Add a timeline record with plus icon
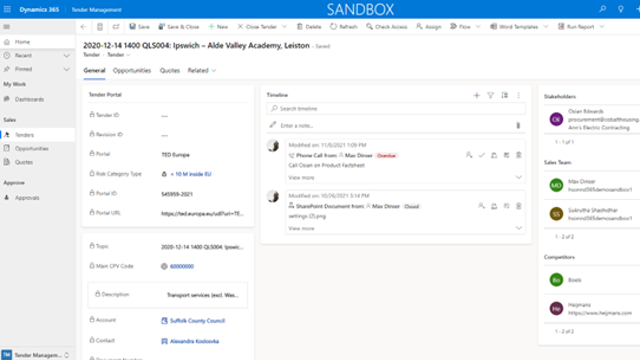 coord(476,95)
